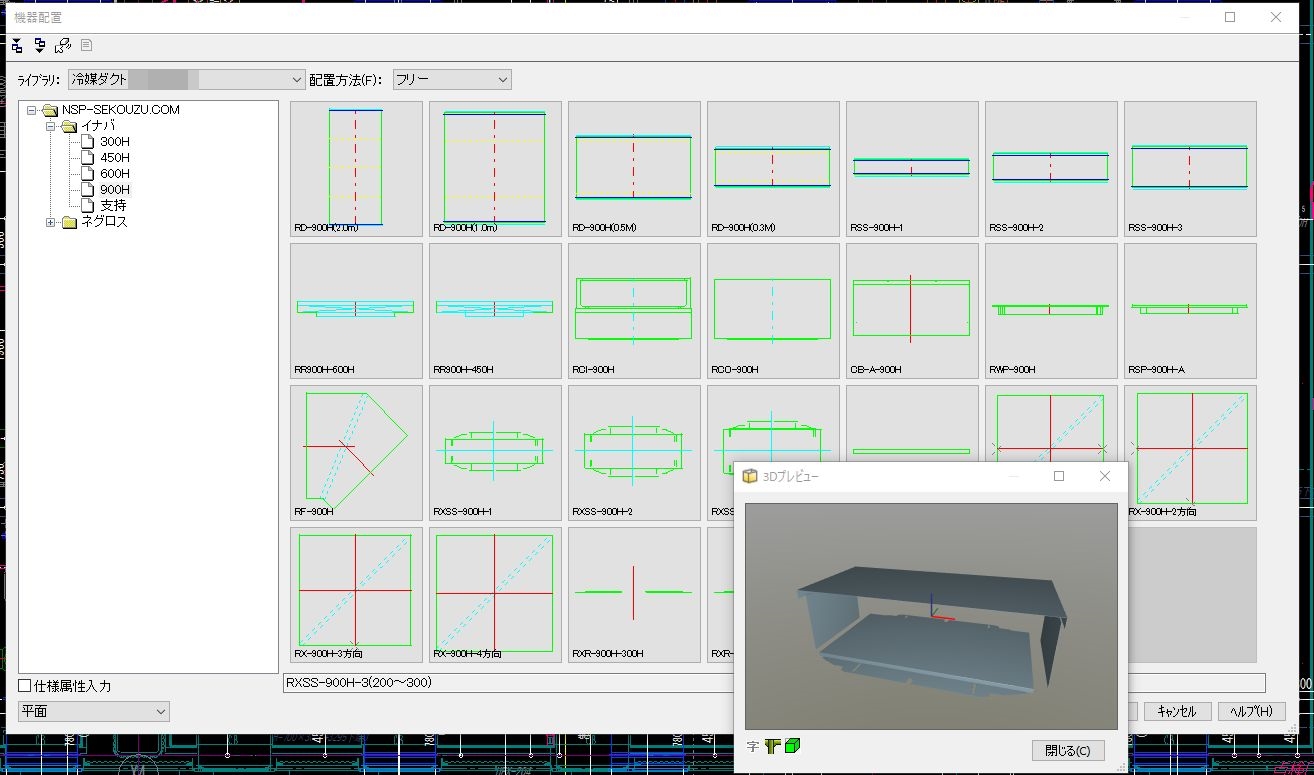Select the RD-900H(2.0m) duct thumbnail

(356, 168)
